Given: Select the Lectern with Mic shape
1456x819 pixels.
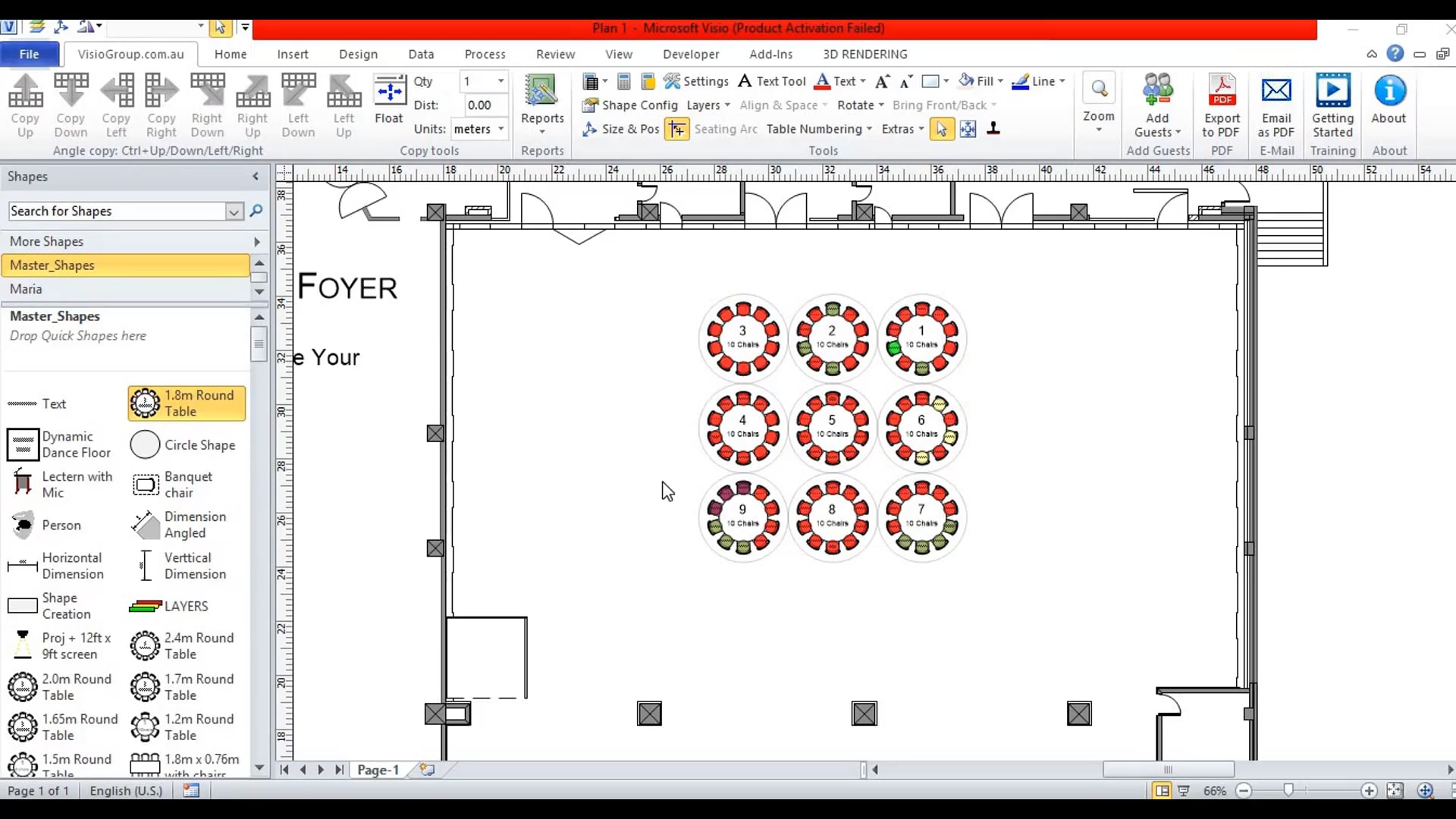Looking at the screenshot, I should [x=64, y=483].
